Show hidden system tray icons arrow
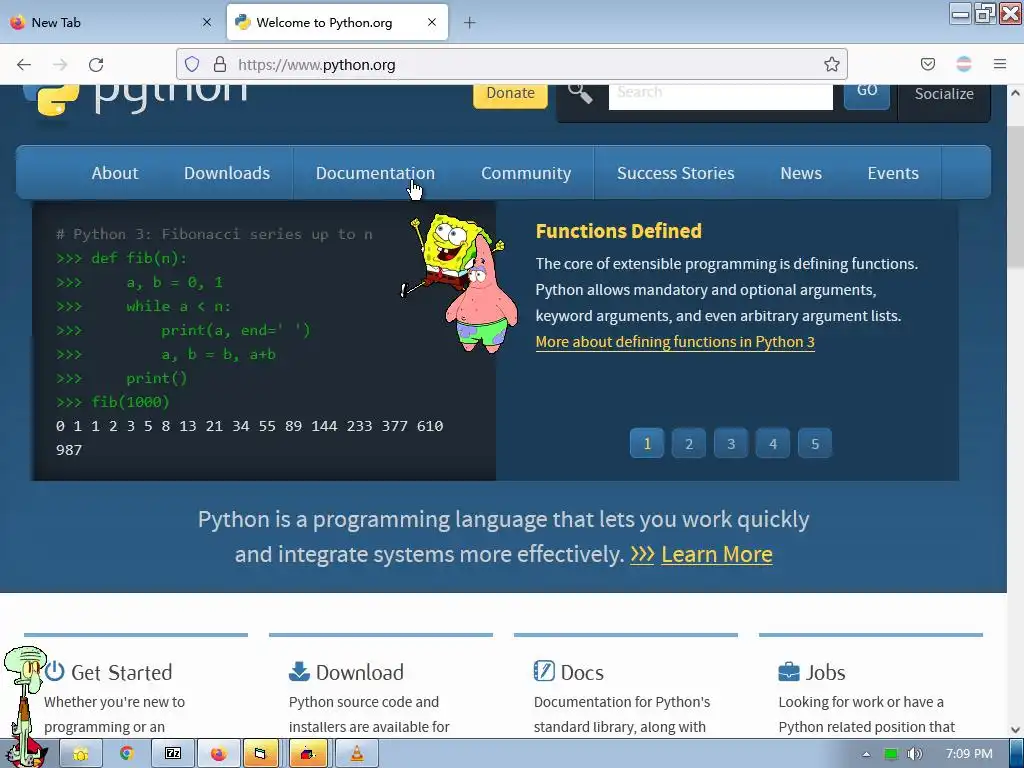1024x768 pixels. click(866, 754)
